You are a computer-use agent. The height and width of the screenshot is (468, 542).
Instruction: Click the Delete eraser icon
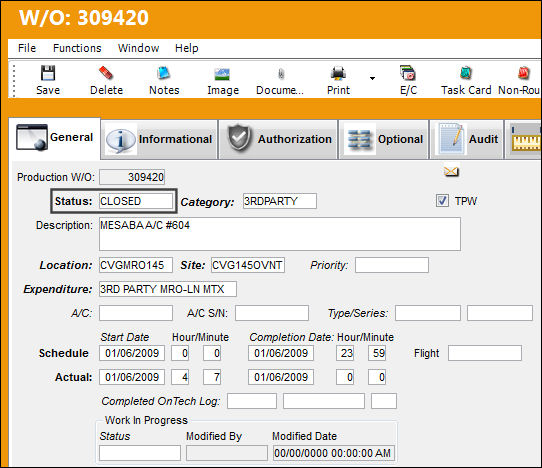pyautogui.click(x=106, y=73)
